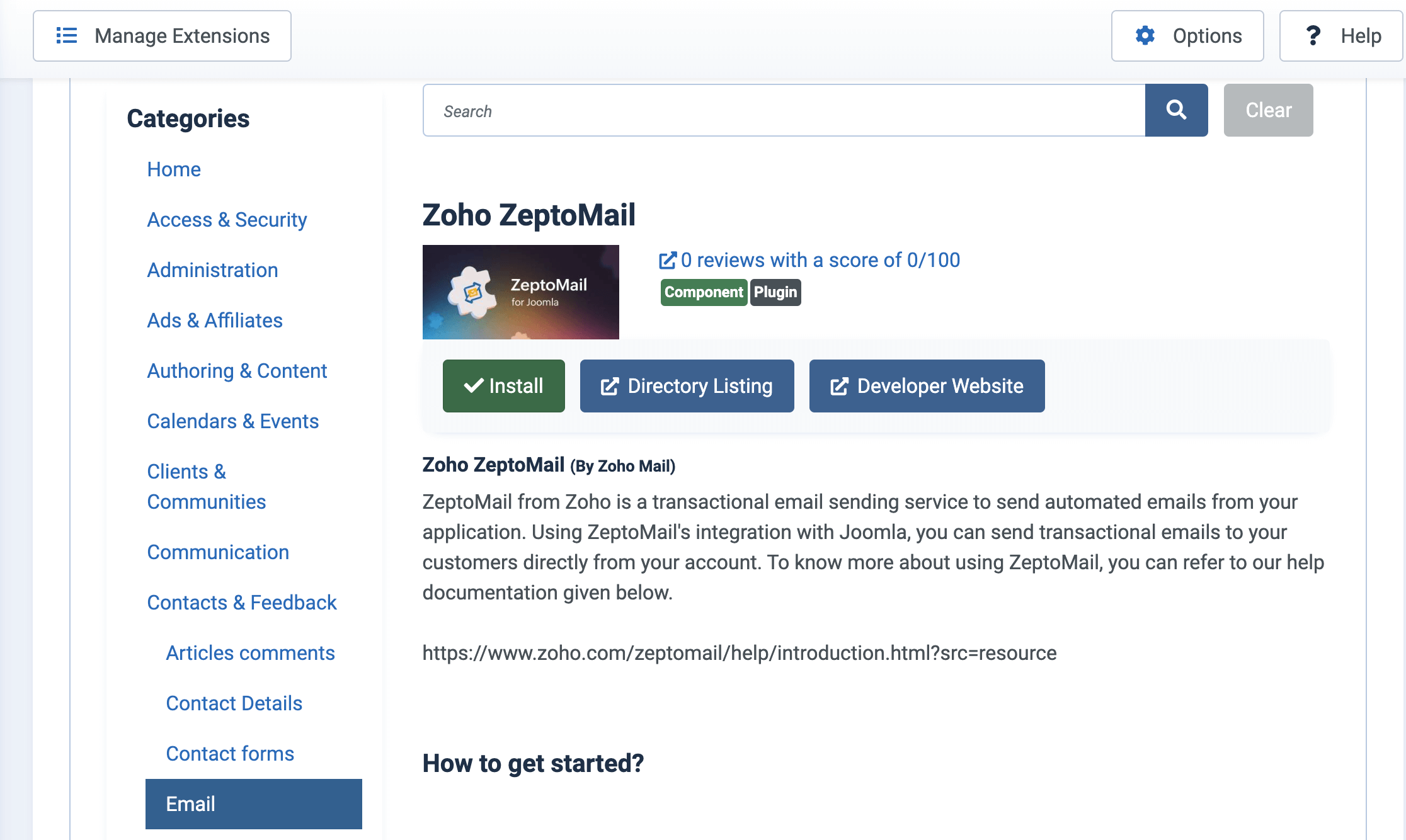
Task: Open the Access & Security category
Action: 227,220
